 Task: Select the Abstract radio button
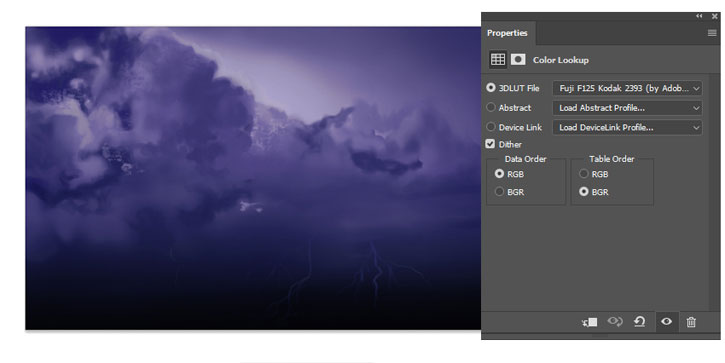pyautogui.click(x=491, y=107)
